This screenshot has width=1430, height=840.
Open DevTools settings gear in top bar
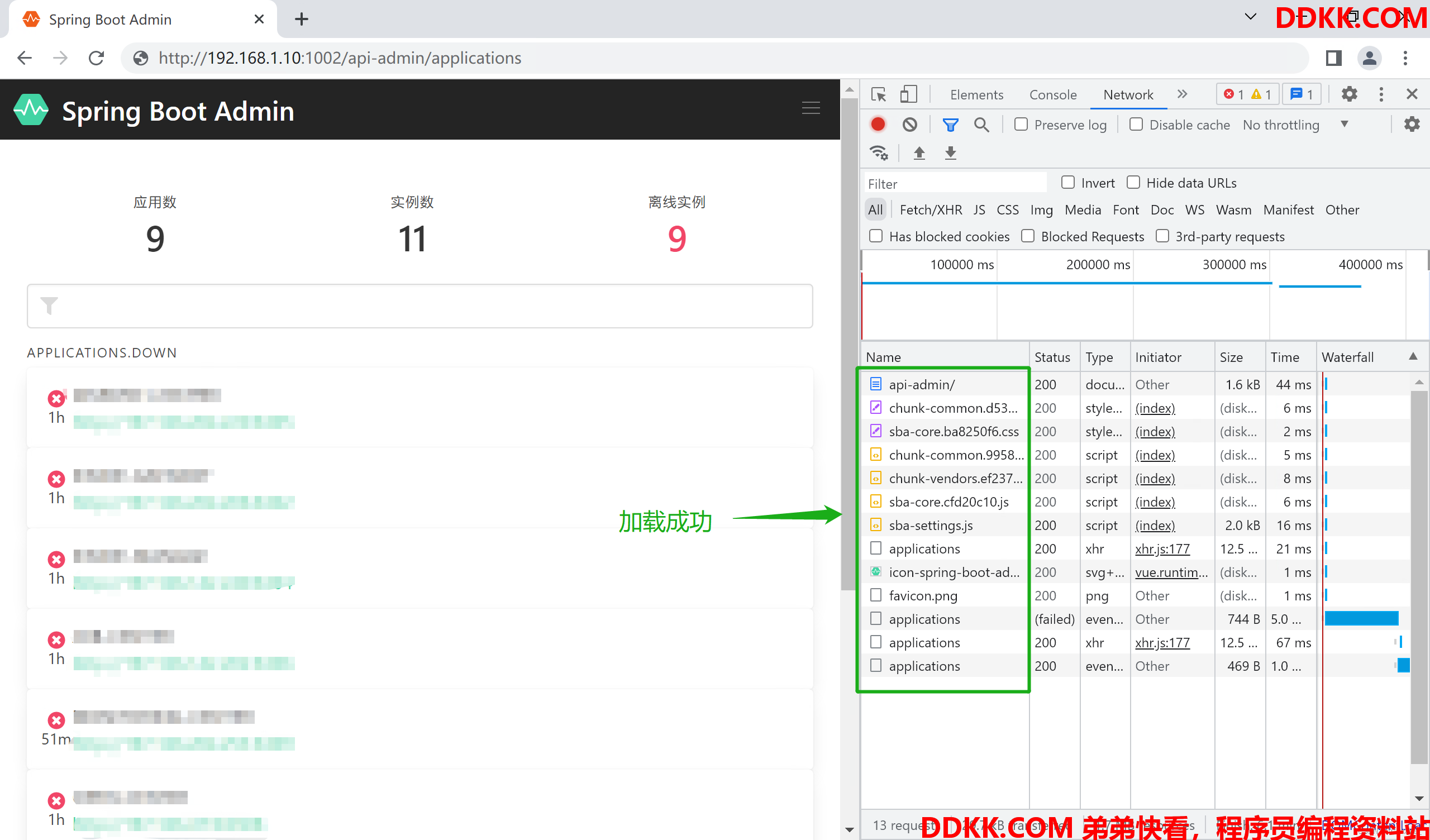tap(1349, 94)
